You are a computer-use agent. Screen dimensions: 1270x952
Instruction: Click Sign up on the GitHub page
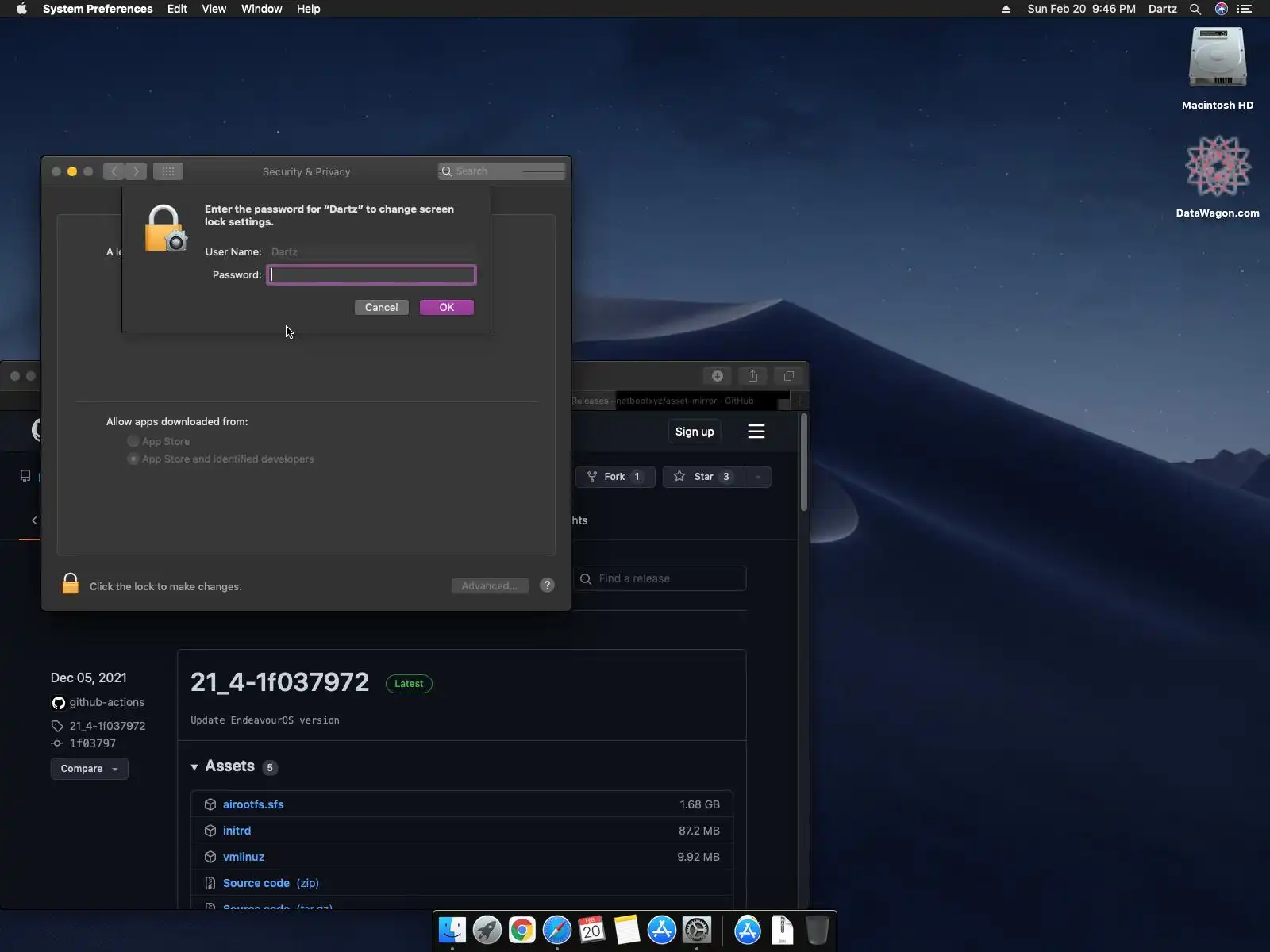click(x=695, y=432)
